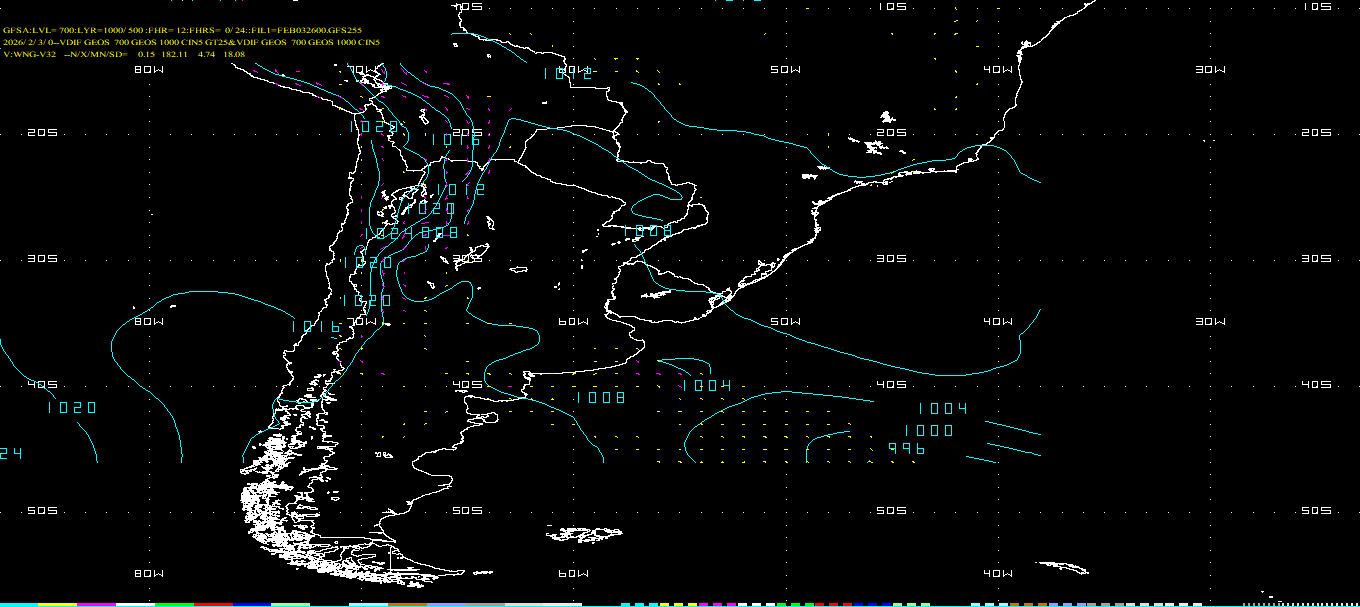Select the 1024 label over the Andes
Viewport: 1360px width, 607px height.
click(389, 233)
